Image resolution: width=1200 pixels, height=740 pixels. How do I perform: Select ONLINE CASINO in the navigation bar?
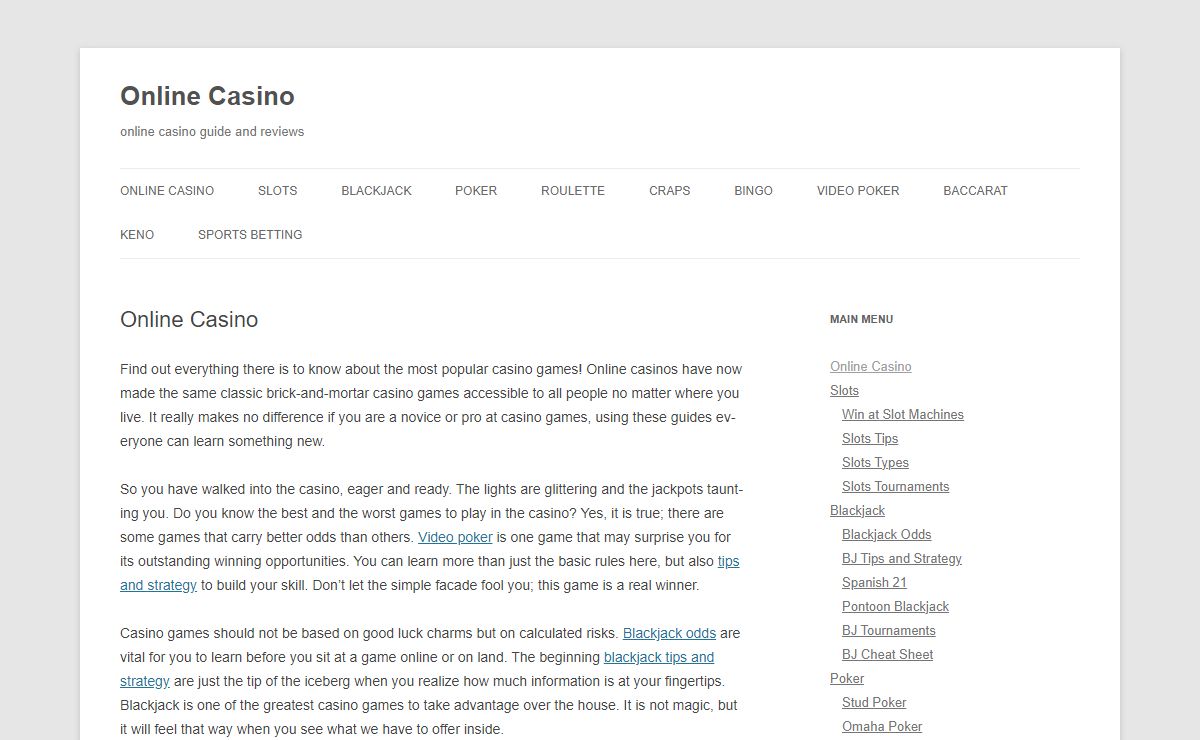(x=167, y=191)
